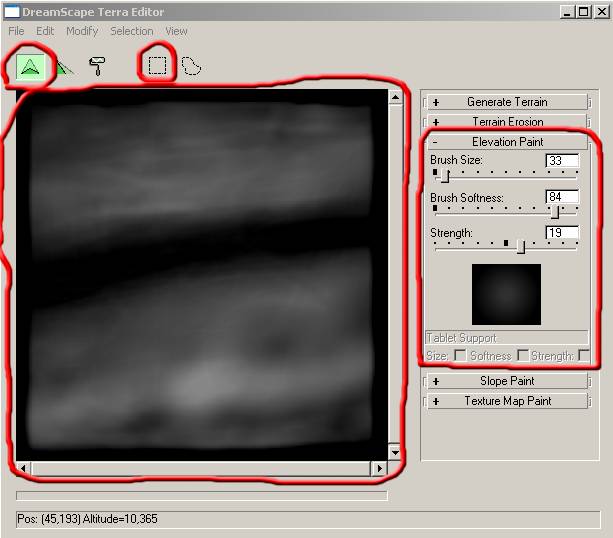Collapse the Elevation Paint rollout
The height and width of the screenshot is (538, 613).
pos(507,142)
